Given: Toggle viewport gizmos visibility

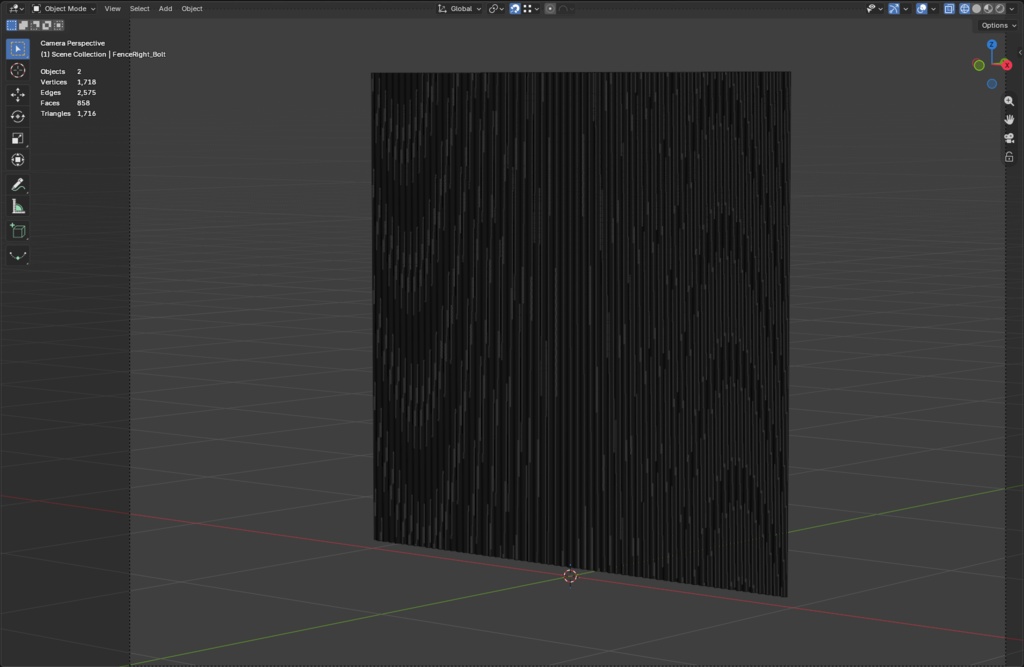Looking at the screenshot, I should click(x=893, y=8).
